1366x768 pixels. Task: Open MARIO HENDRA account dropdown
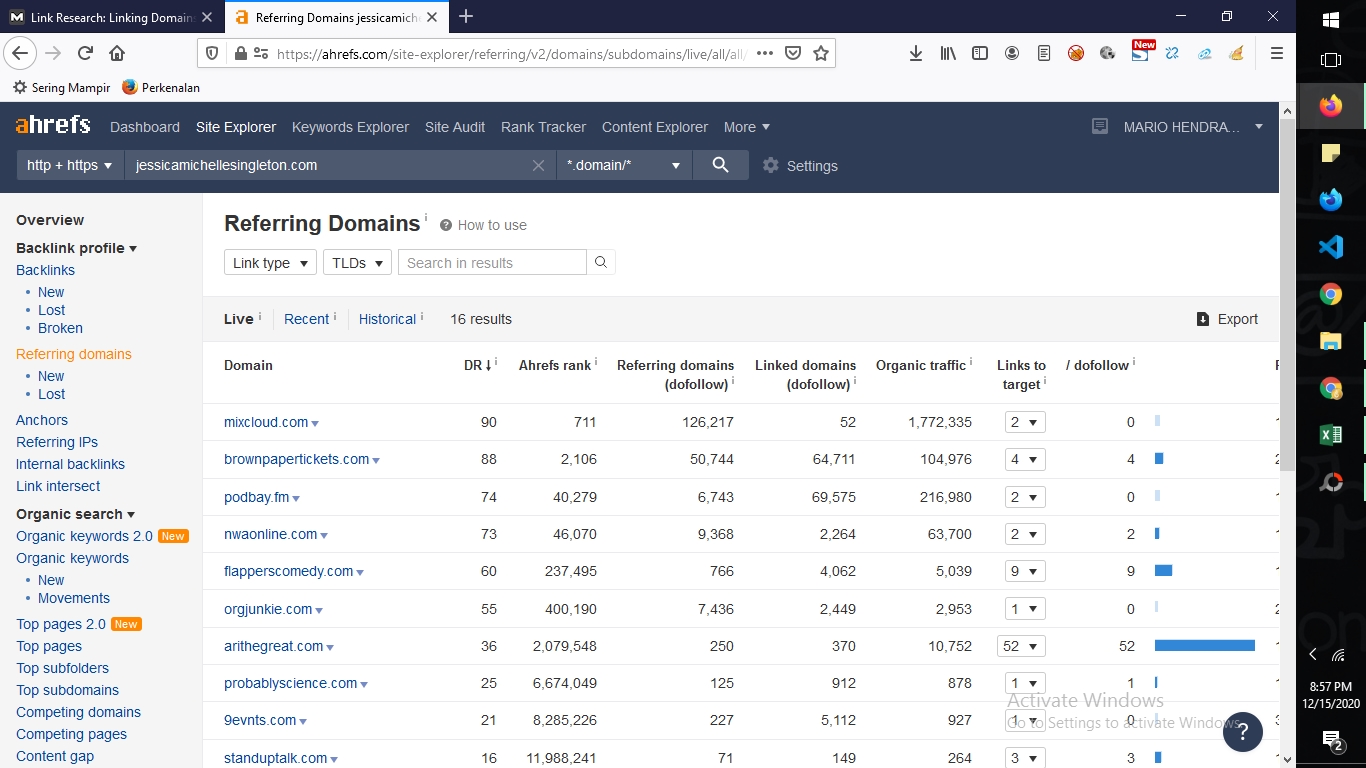pos(1193,127)
